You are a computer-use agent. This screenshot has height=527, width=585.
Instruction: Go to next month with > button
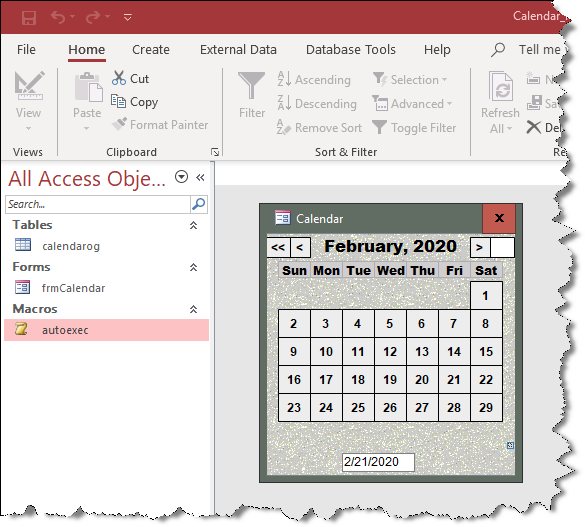480,247
